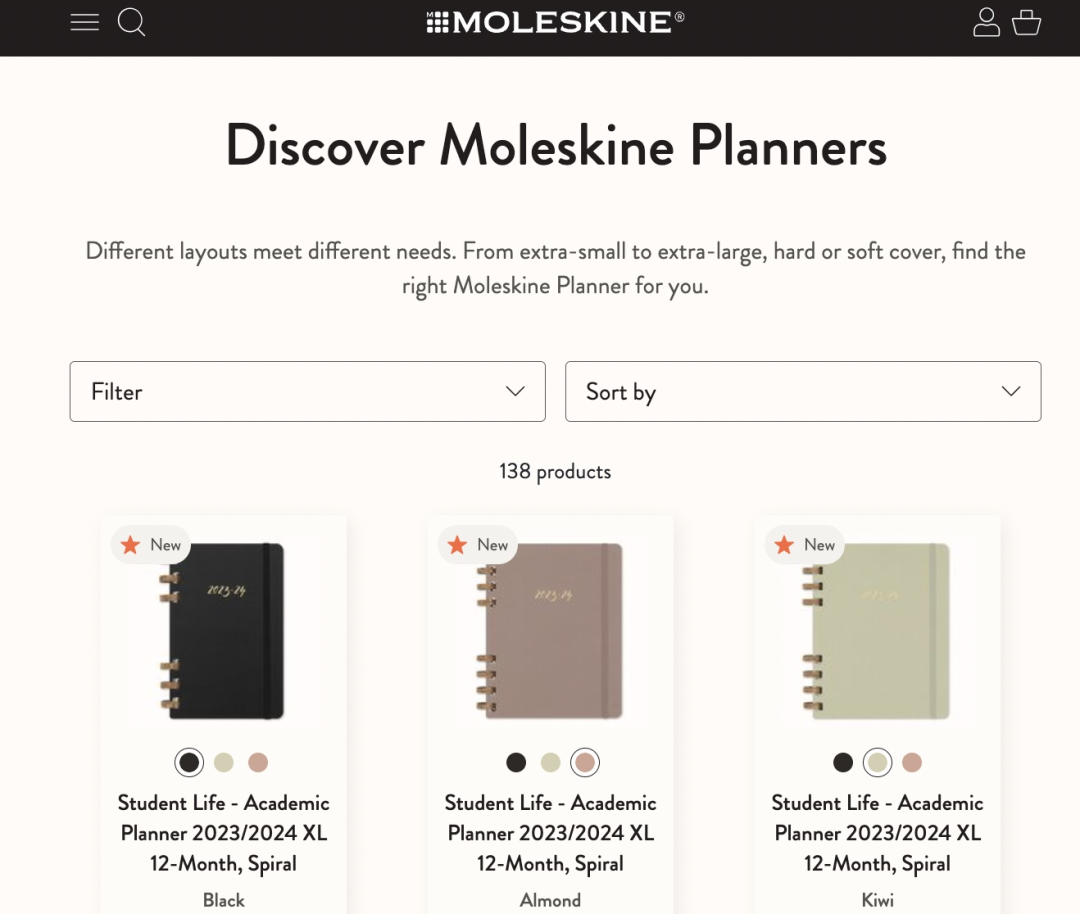Image resolution: width=1080 pixels, height=914 pixels.
Task: Open the user account icon
Action: pos(986,22)
